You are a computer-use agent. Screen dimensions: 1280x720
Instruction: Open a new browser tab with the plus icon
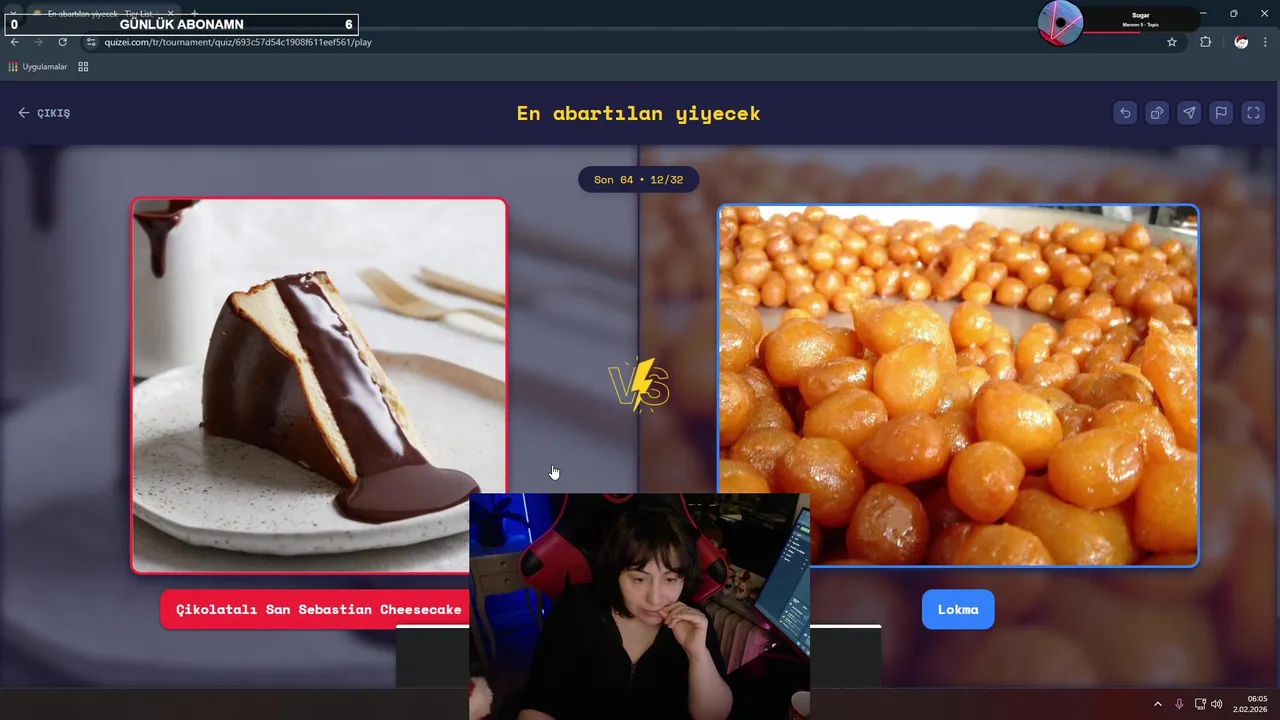click(x=194, y=13)
